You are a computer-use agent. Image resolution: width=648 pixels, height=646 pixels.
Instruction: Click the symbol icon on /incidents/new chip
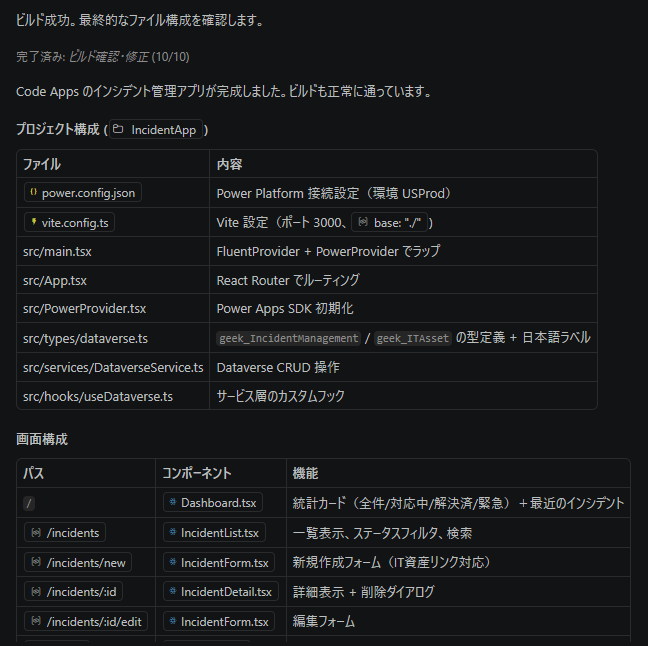pyautogui.click(x=36, y=563)
